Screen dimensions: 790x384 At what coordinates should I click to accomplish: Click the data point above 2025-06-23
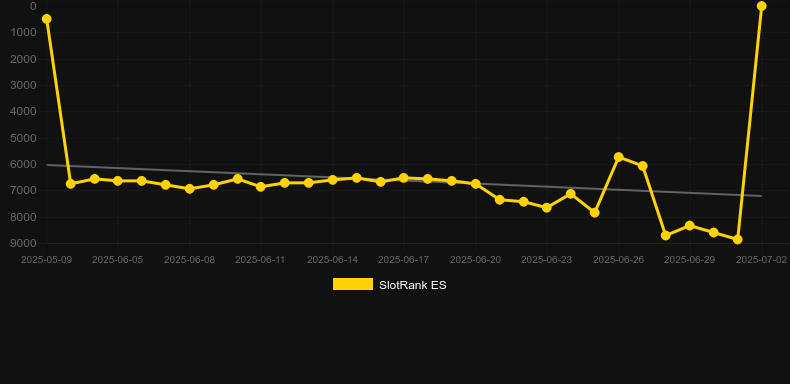click(547, 208)
